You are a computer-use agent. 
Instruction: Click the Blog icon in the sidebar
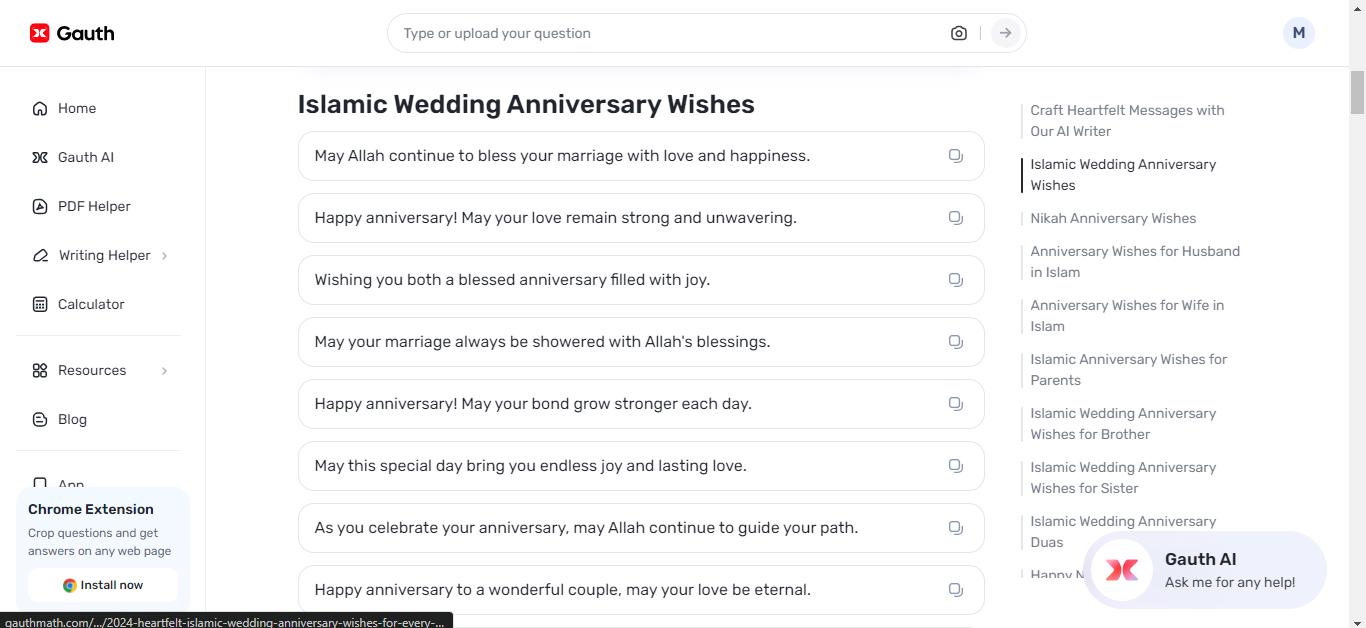(x=39, y=419)
